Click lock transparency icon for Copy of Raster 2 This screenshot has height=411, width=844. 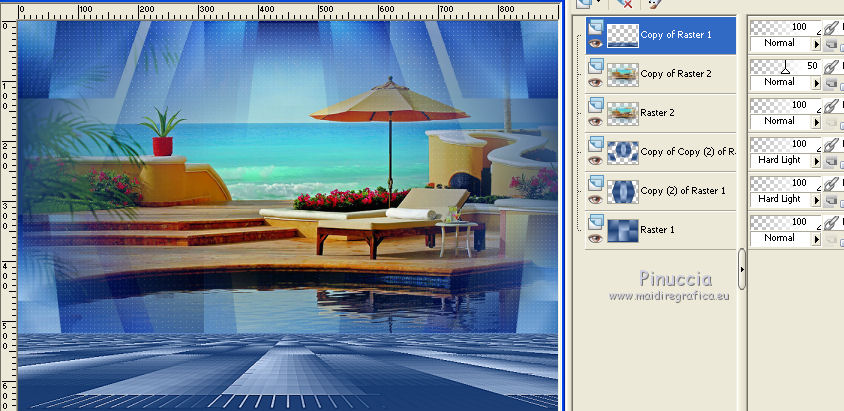(x=831, y=84)
